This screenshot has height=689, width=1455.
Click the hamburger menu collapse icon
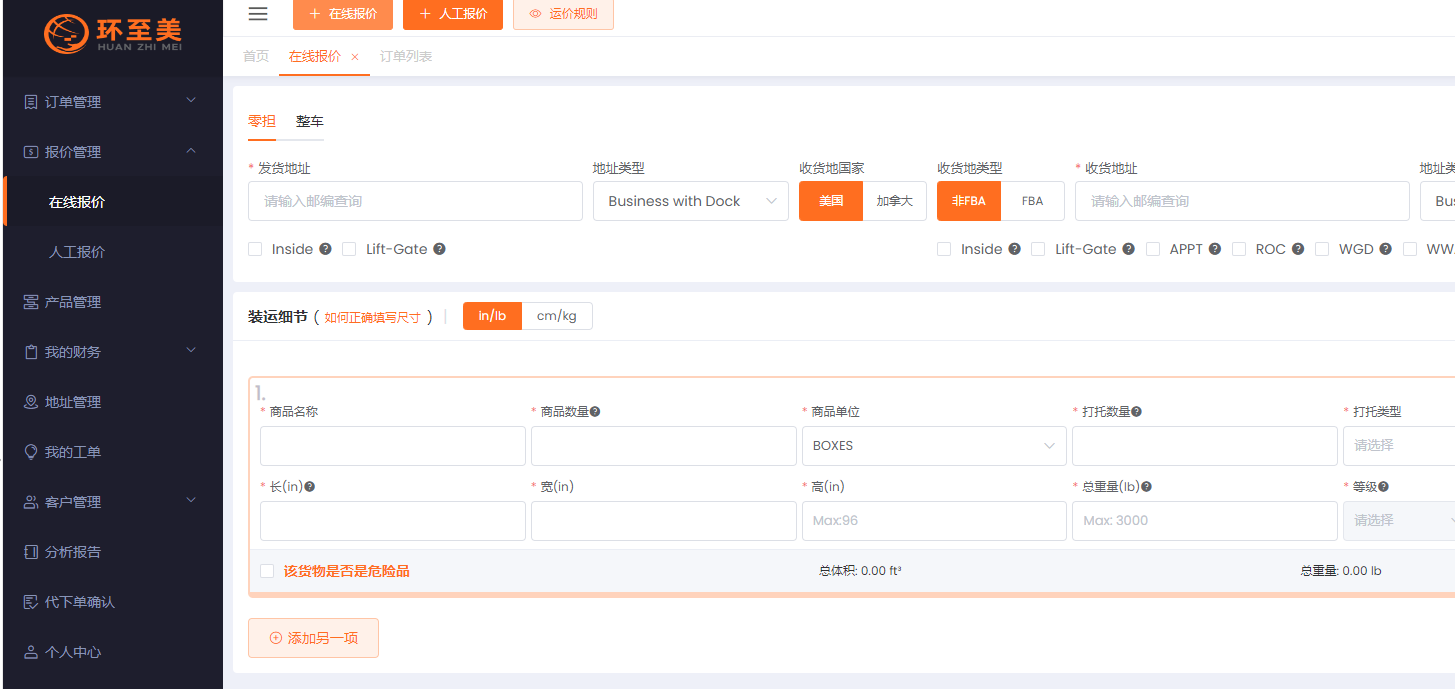[x=258, y=14]
